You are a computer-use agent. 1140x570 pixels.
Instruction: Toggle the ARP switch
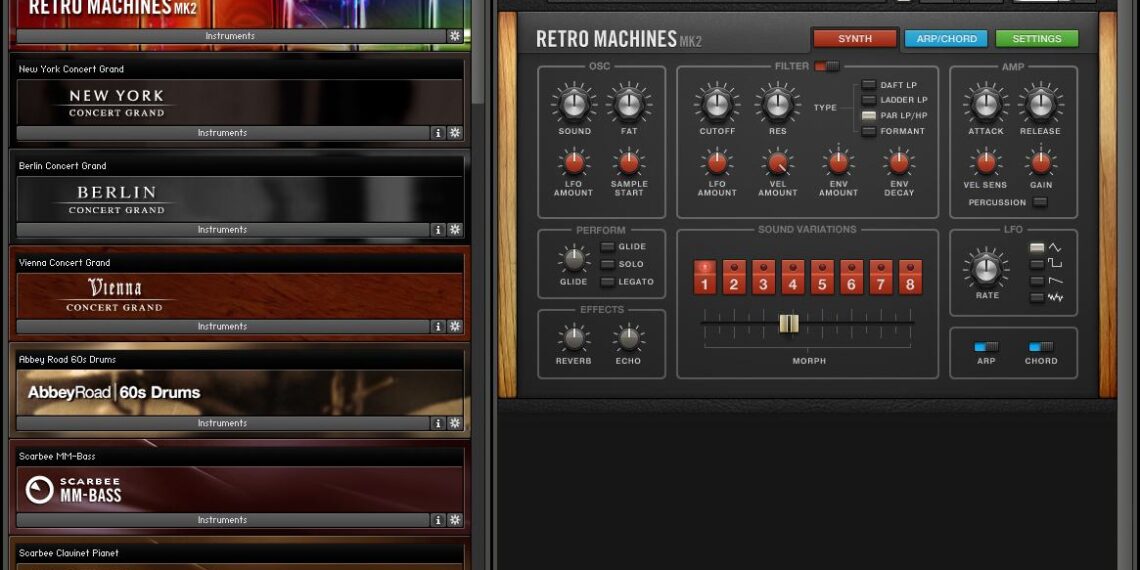coord(986,347)
